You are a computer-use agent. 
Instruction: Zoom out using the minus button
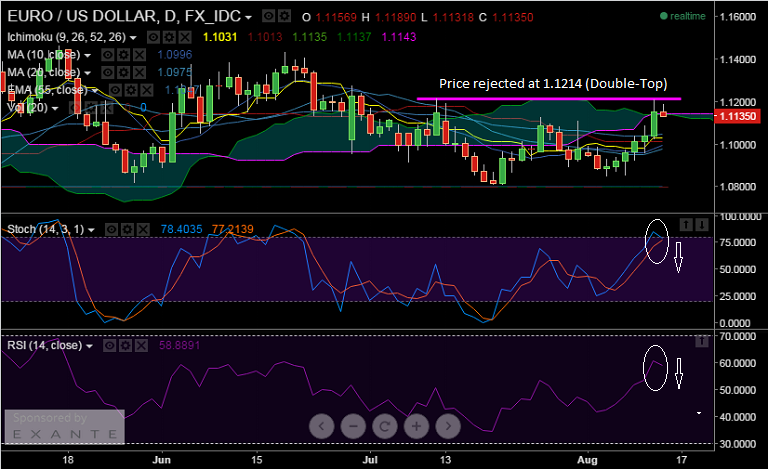pyautogui.click(x=353, y=426)
